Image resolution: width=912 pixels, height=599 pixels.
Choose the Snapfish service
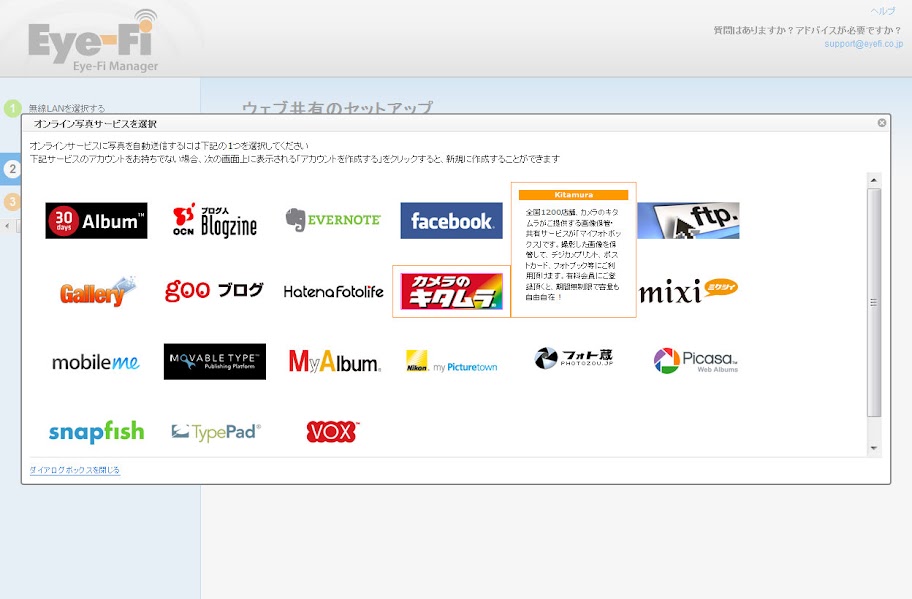point(96,432)
